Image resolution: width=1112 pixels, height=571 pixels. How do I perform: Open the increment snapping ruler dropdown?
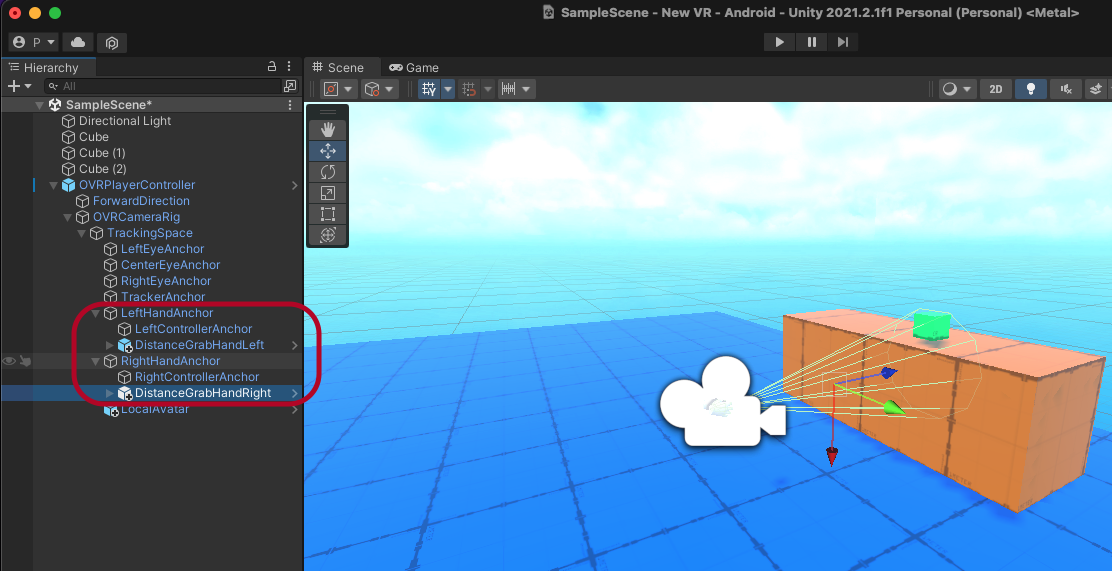click(516, 89)
